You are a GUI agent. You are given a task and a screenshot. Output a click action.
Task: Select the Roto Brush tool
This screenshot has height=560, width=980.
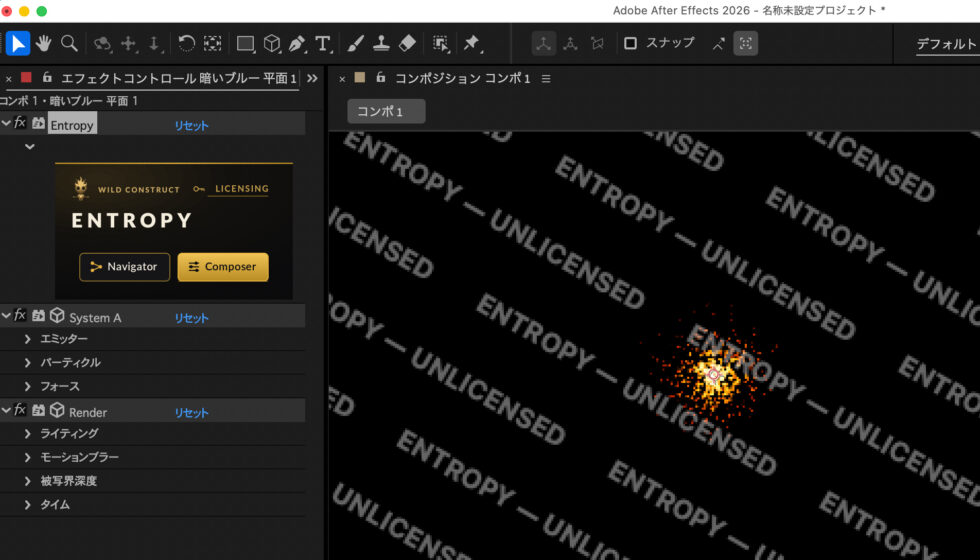[441, 43]
